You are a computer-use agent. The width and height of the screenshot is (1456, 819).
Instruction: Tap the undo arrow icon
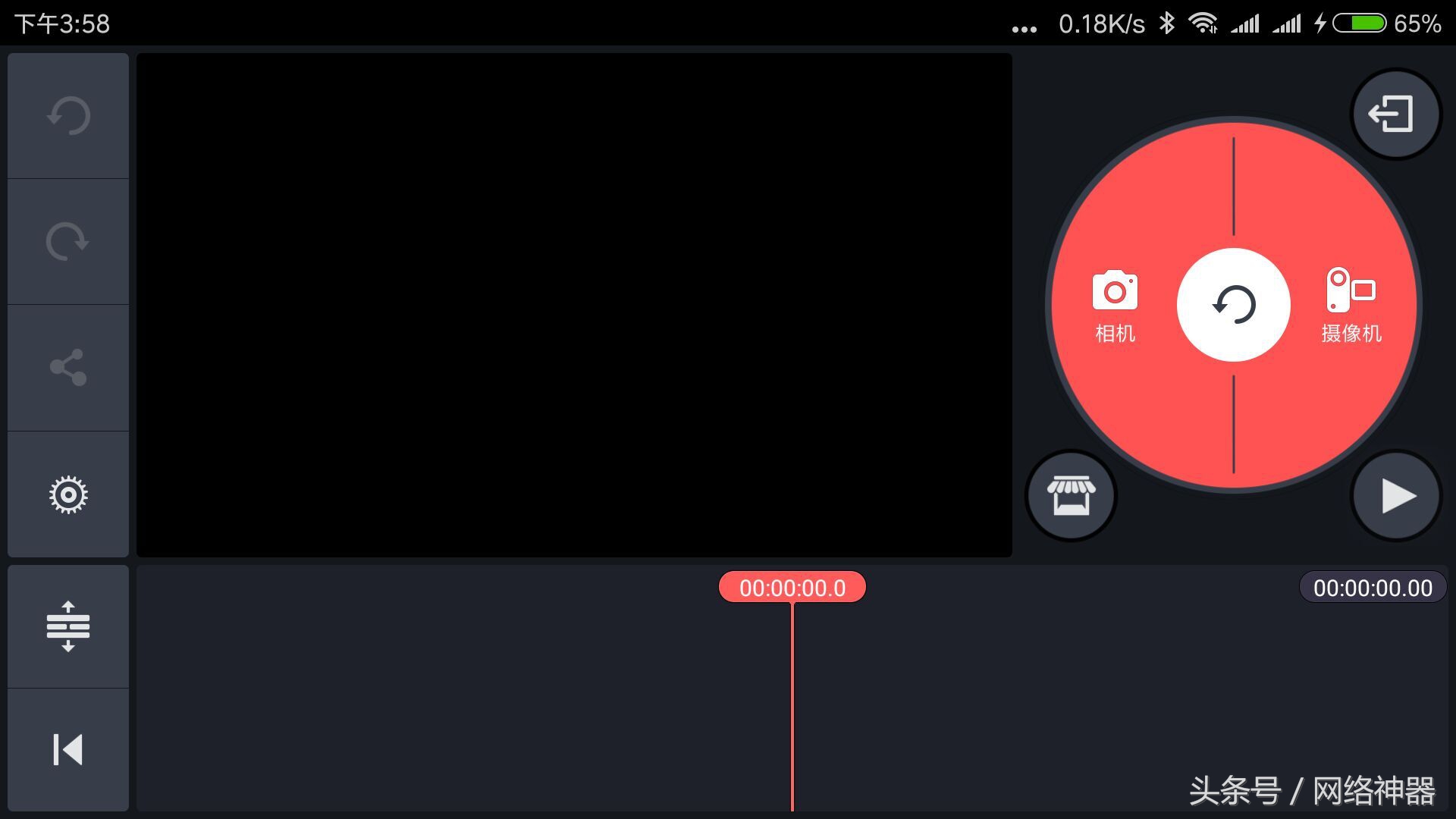coord(68,116)
